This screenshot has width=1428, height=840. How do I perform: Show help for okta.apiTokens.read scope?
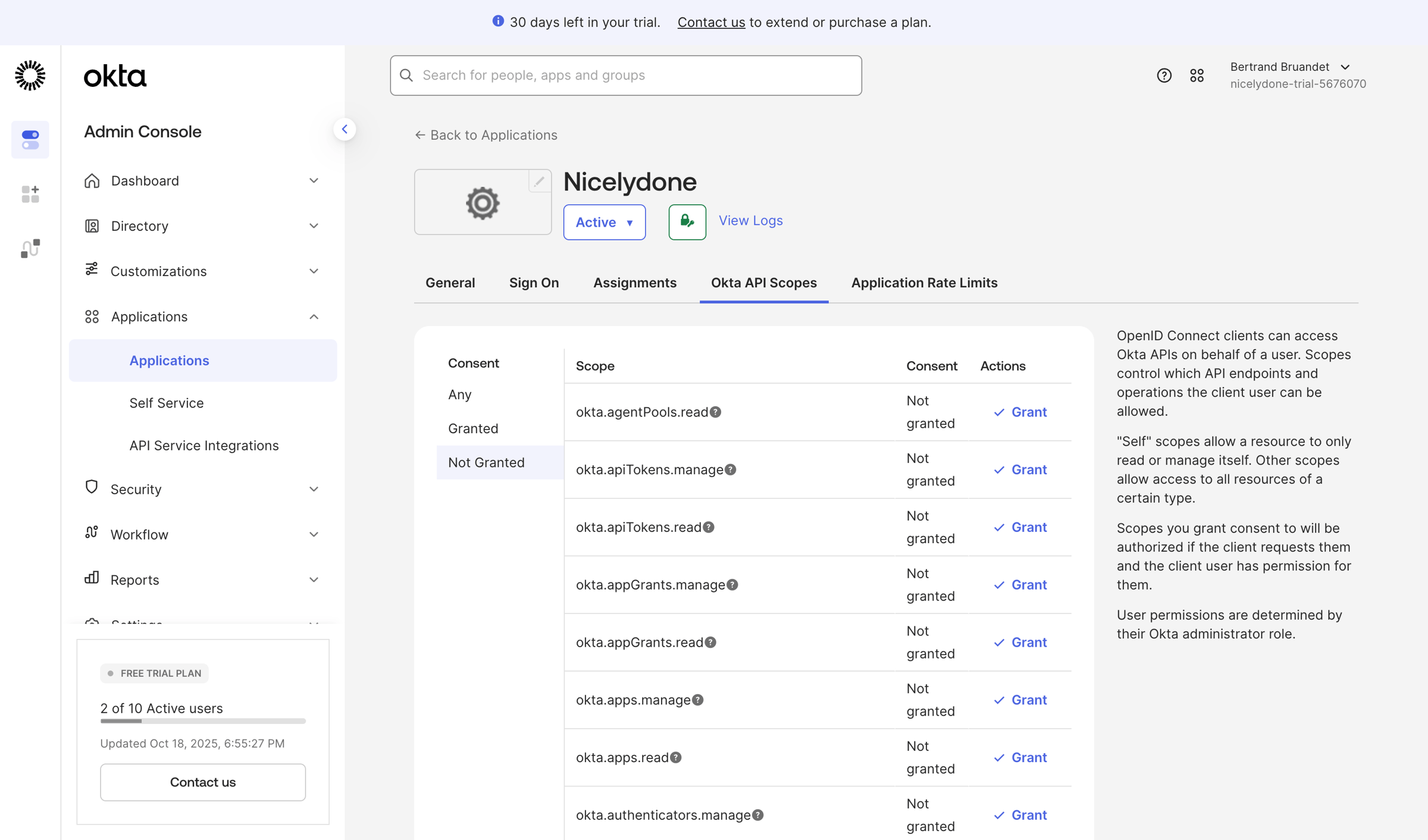[709, 527]
